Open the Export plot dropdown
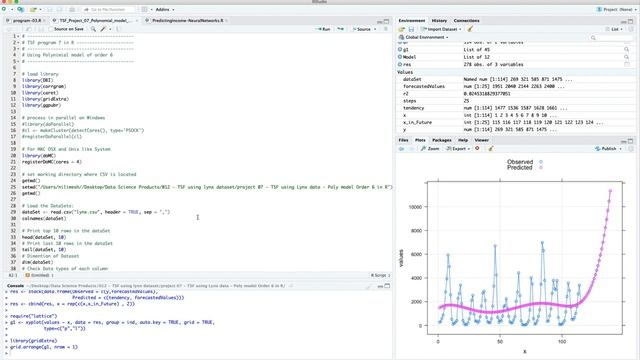 [458, 149]
